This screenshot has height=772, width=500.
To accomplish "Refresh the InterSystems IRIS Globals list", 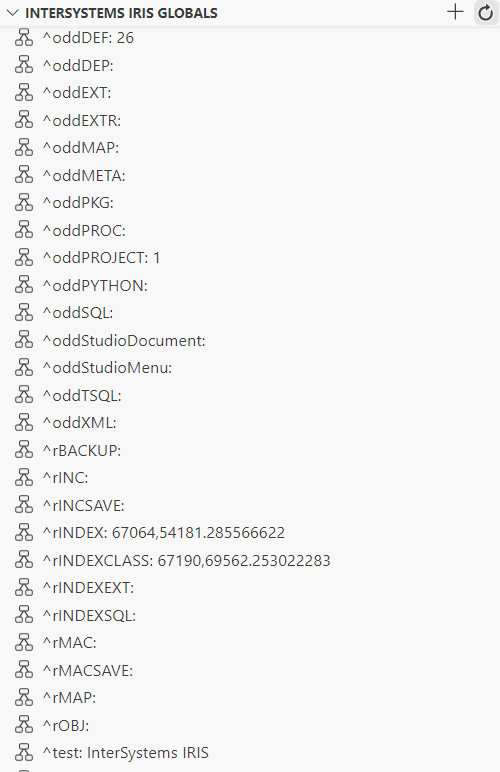I will 486,12.
